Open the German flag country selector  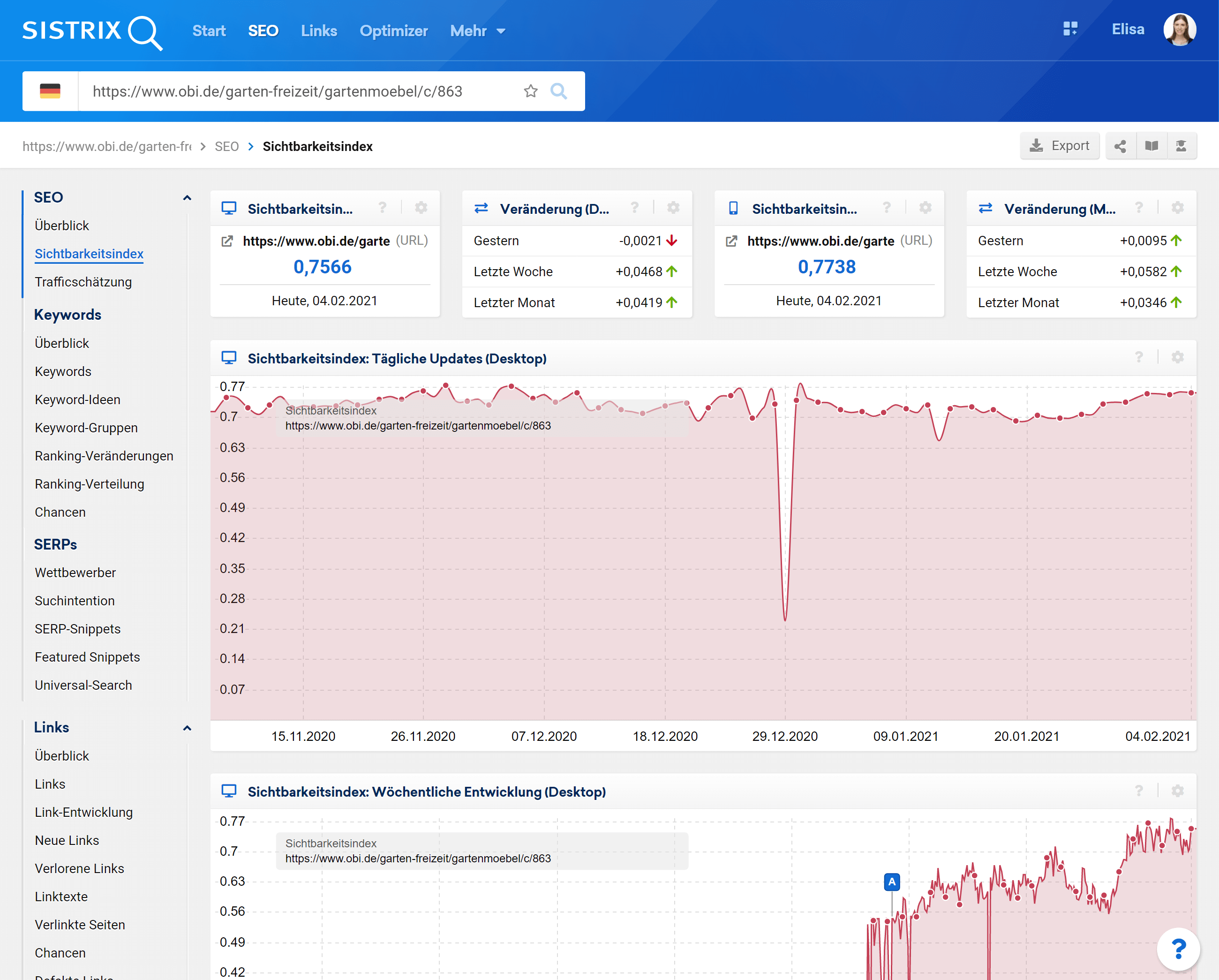(x=50, y=91)
